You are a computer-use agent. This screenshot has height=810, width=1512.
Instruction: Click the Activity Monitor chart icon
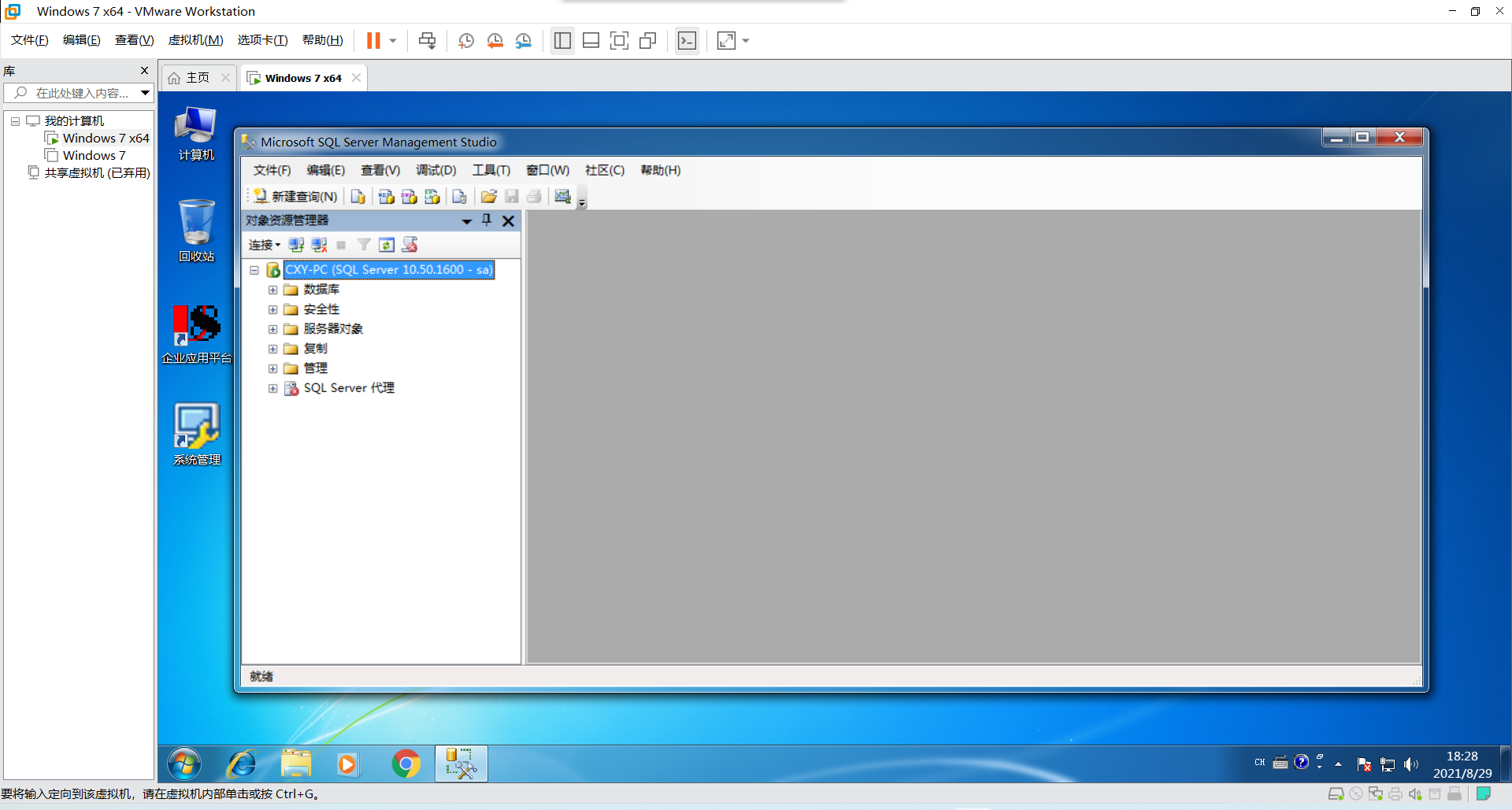[x=562, y=197]
